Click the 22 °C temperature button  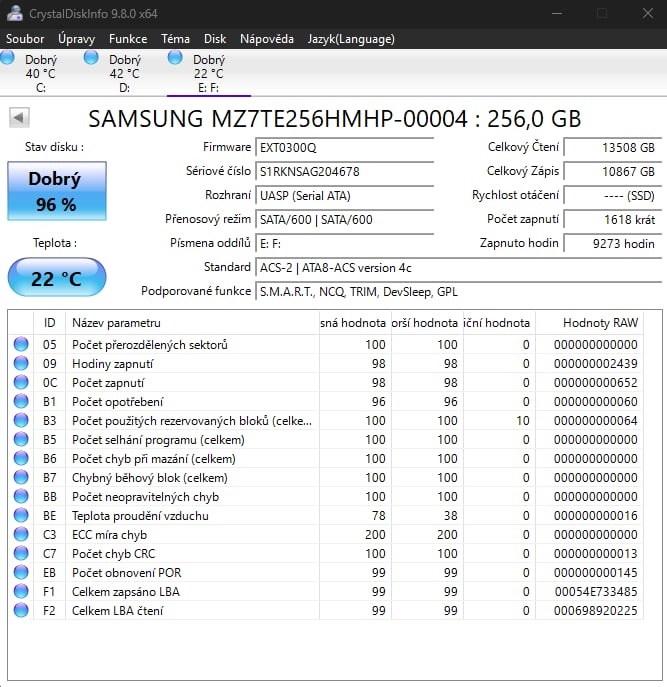pyautogui.click(x=57, y=278)
